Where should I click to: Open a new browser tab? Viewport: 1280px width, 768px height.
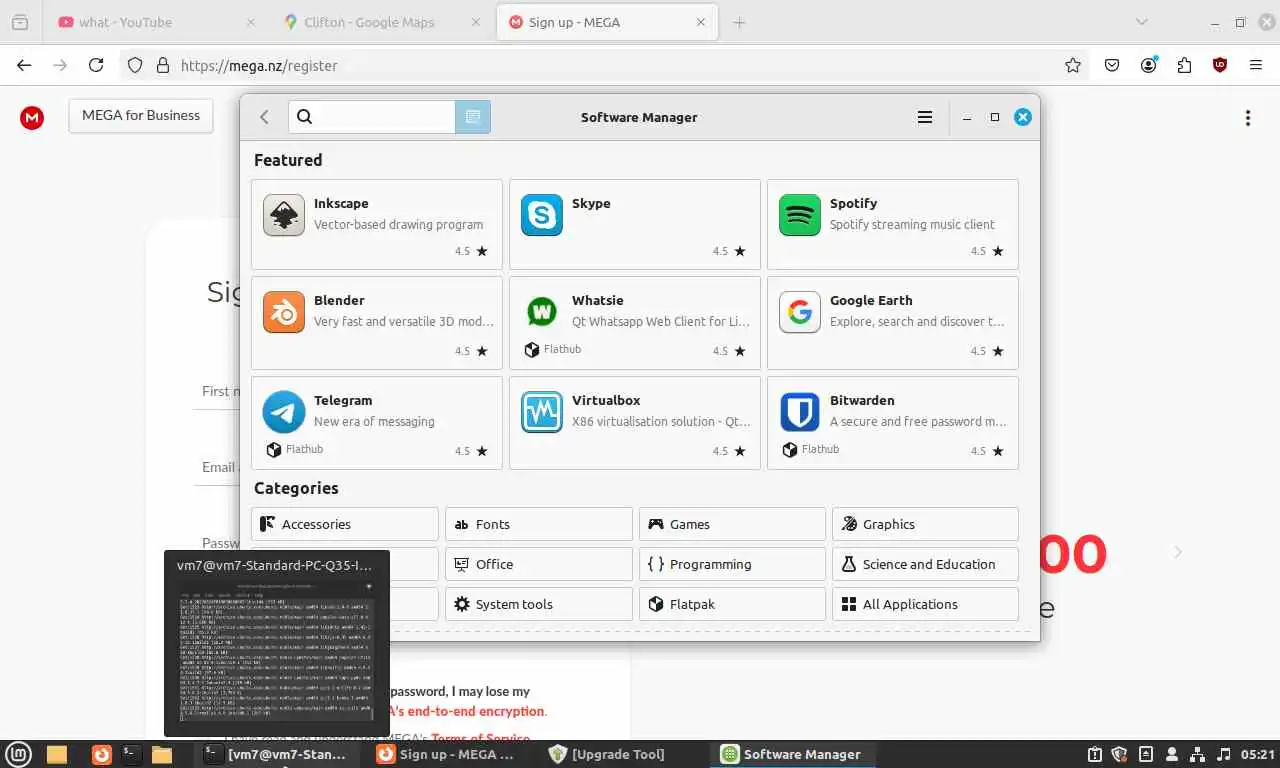739,22
